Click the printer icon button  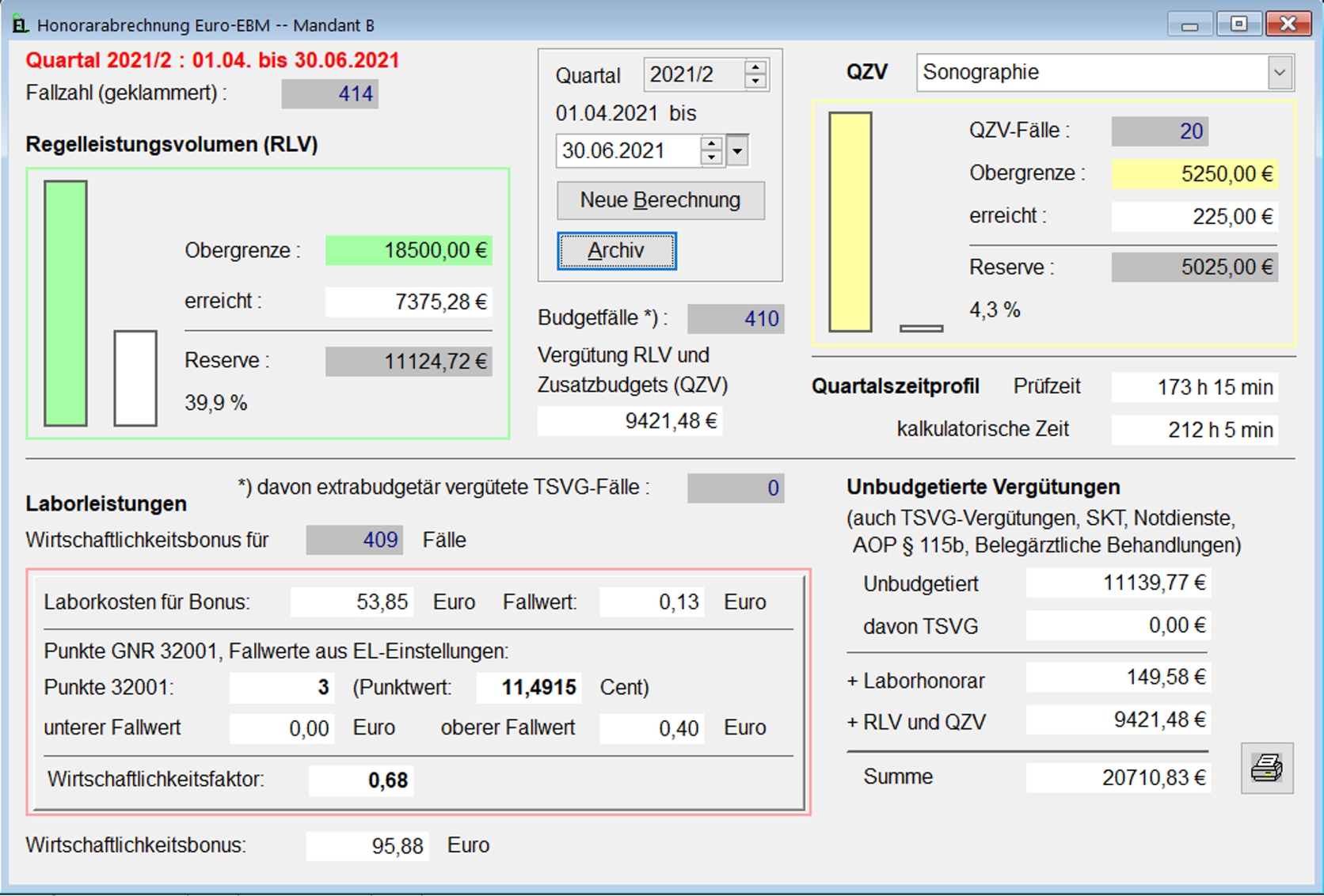[1266, 768]
